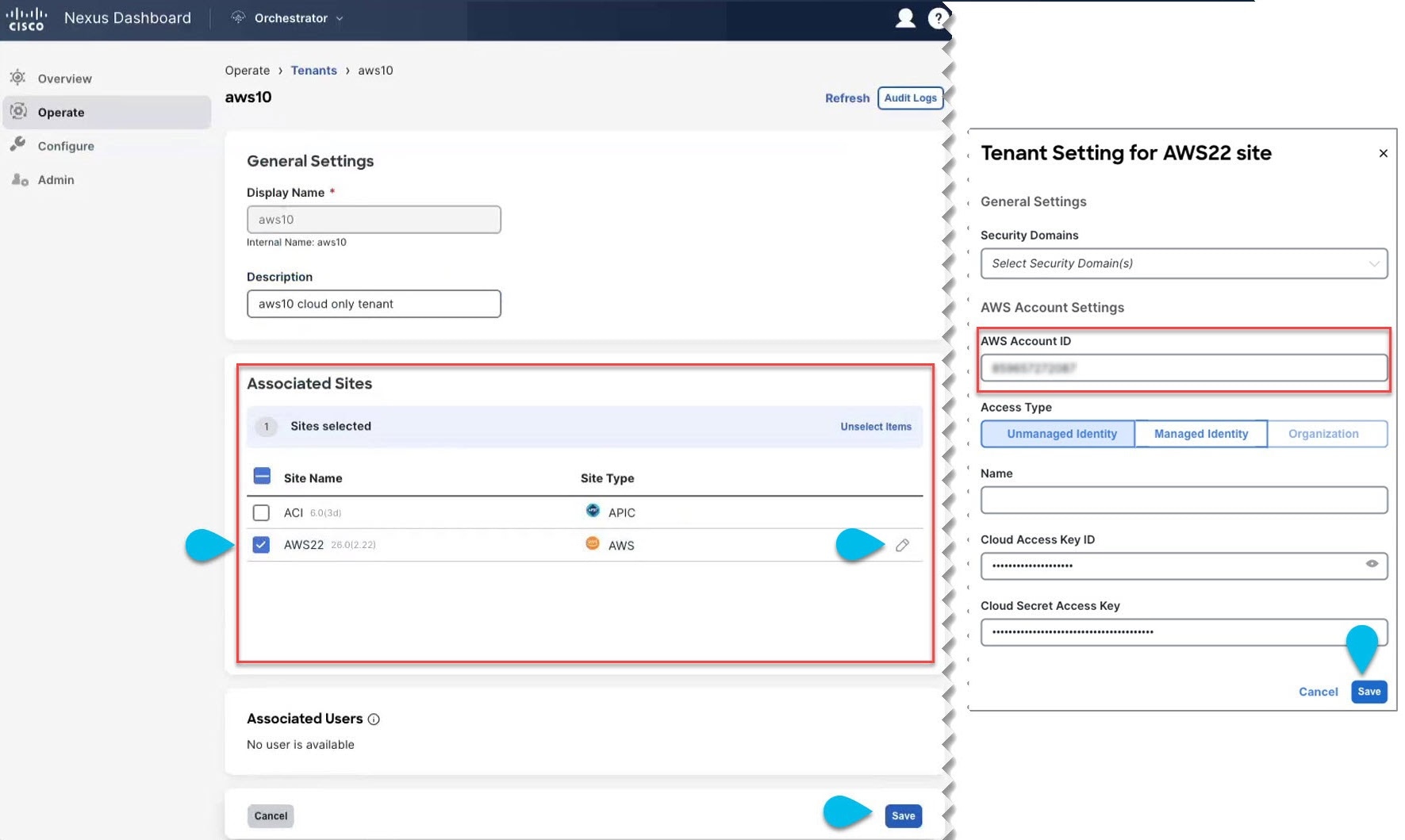Select Managed Identity access type
Image resolution: width=1405 pixels, height=840 pixels.
[1201, 434]
